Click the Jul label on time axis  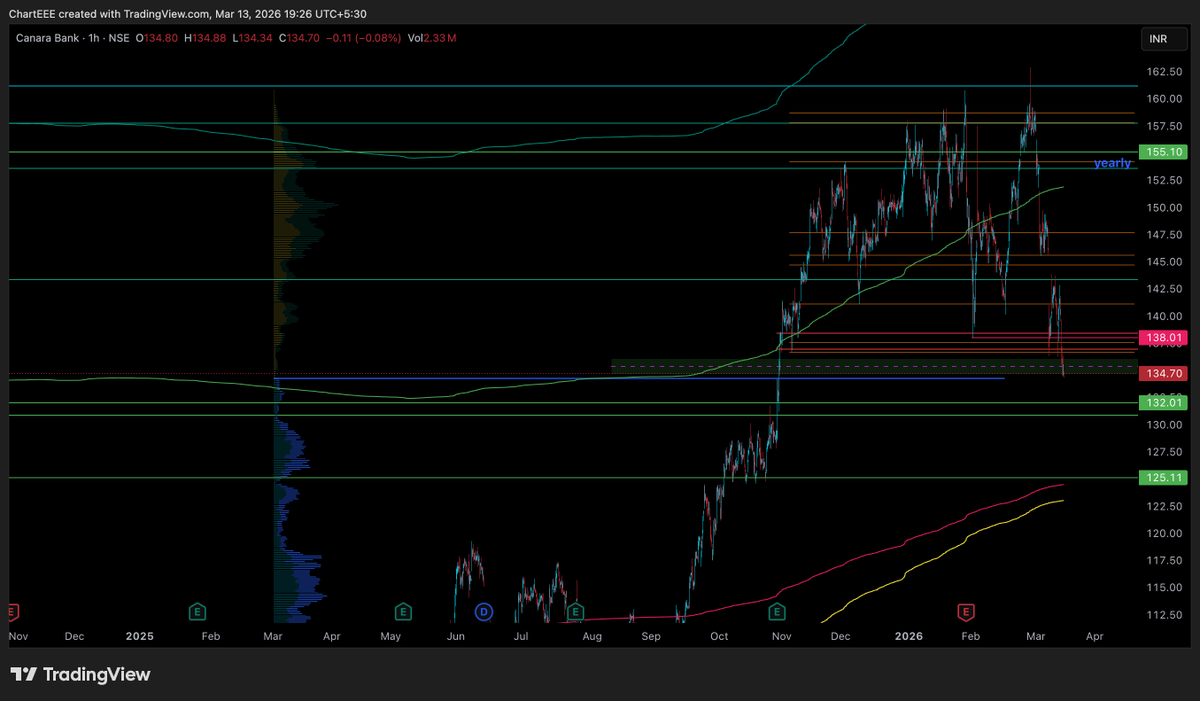click(521, 636)
